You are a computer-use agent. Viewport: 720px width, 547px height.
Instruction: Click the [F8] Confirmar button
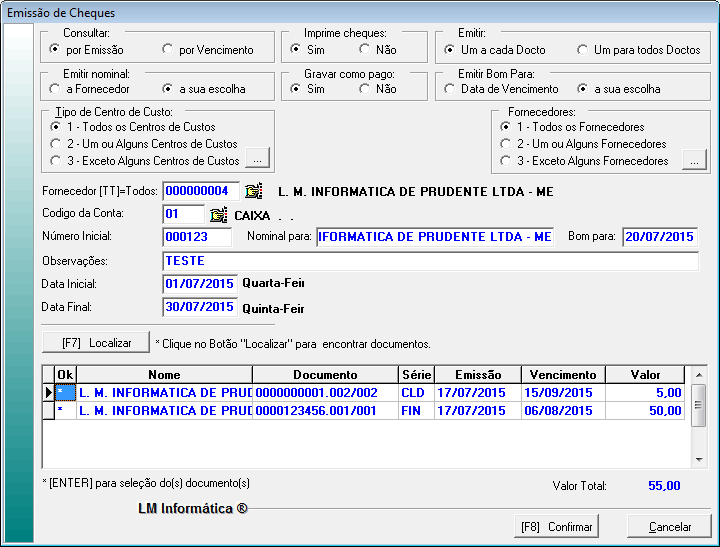pyautogui.click(x=556, y=526)
